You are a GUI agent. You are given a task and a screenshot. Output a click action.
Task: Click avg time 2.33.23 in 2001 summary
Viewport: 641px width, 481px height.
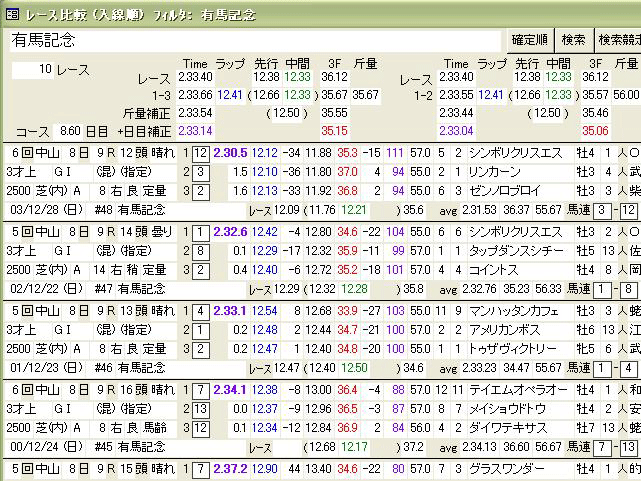pos(479,368)
